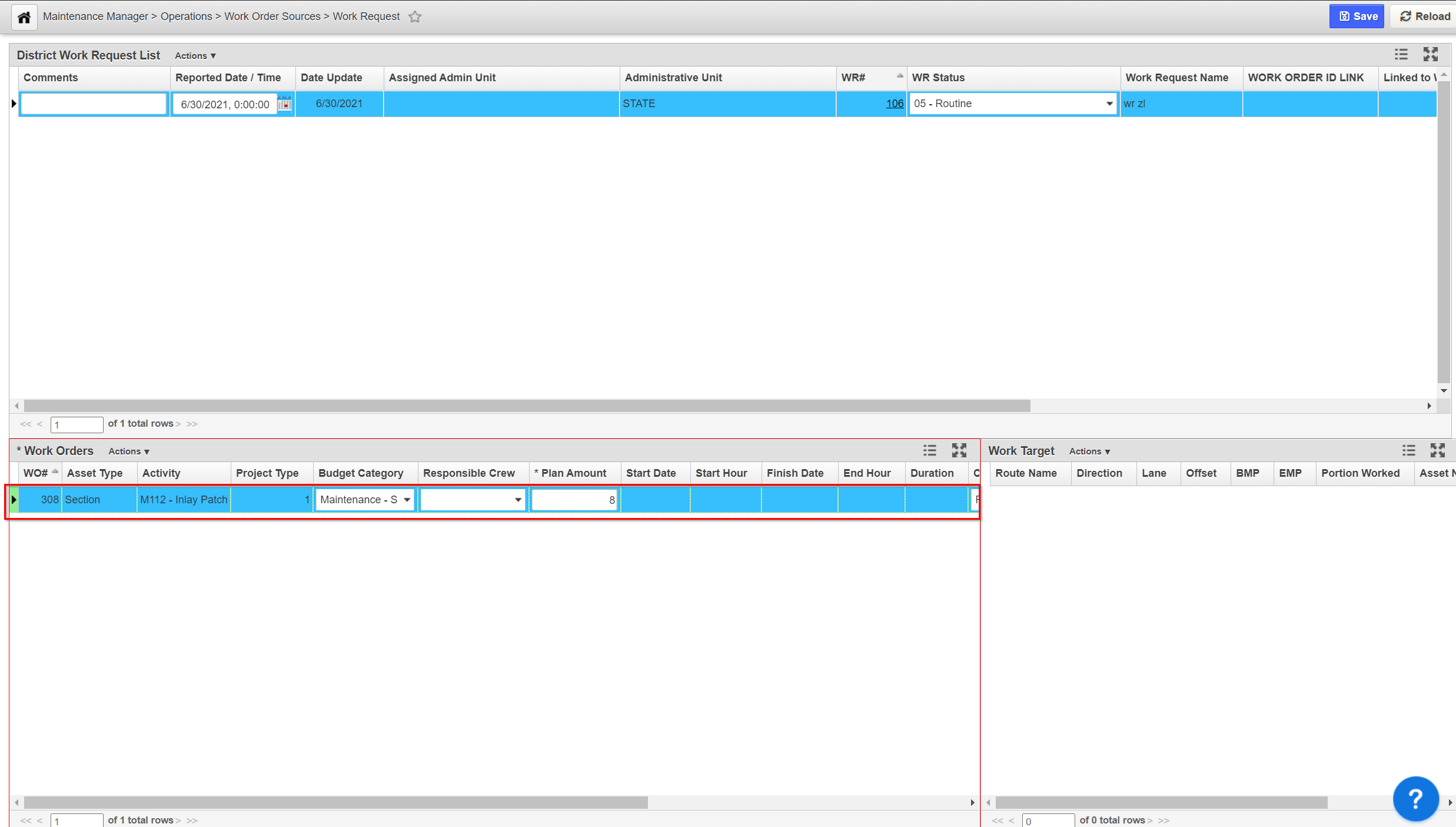Click the Plan Amount input field
The height and width of the screenshot is (827, 1456).
574,500
